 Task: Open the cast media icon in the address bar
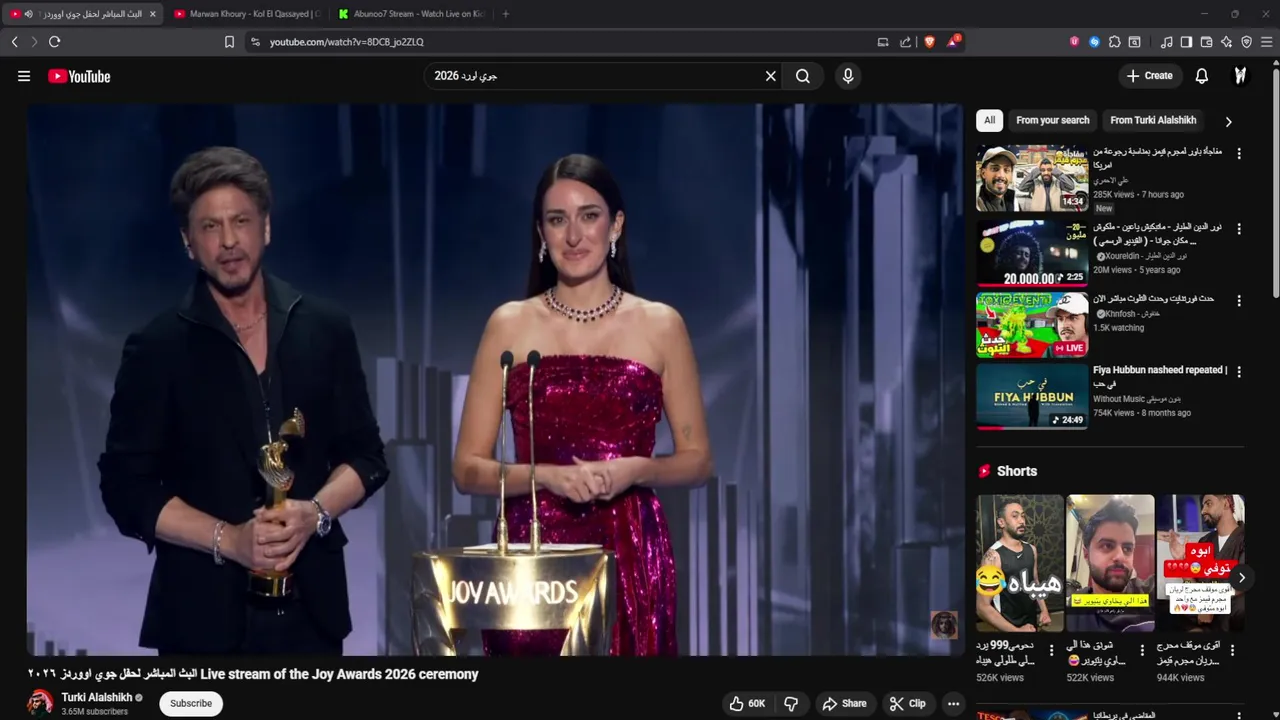point(883,42)
